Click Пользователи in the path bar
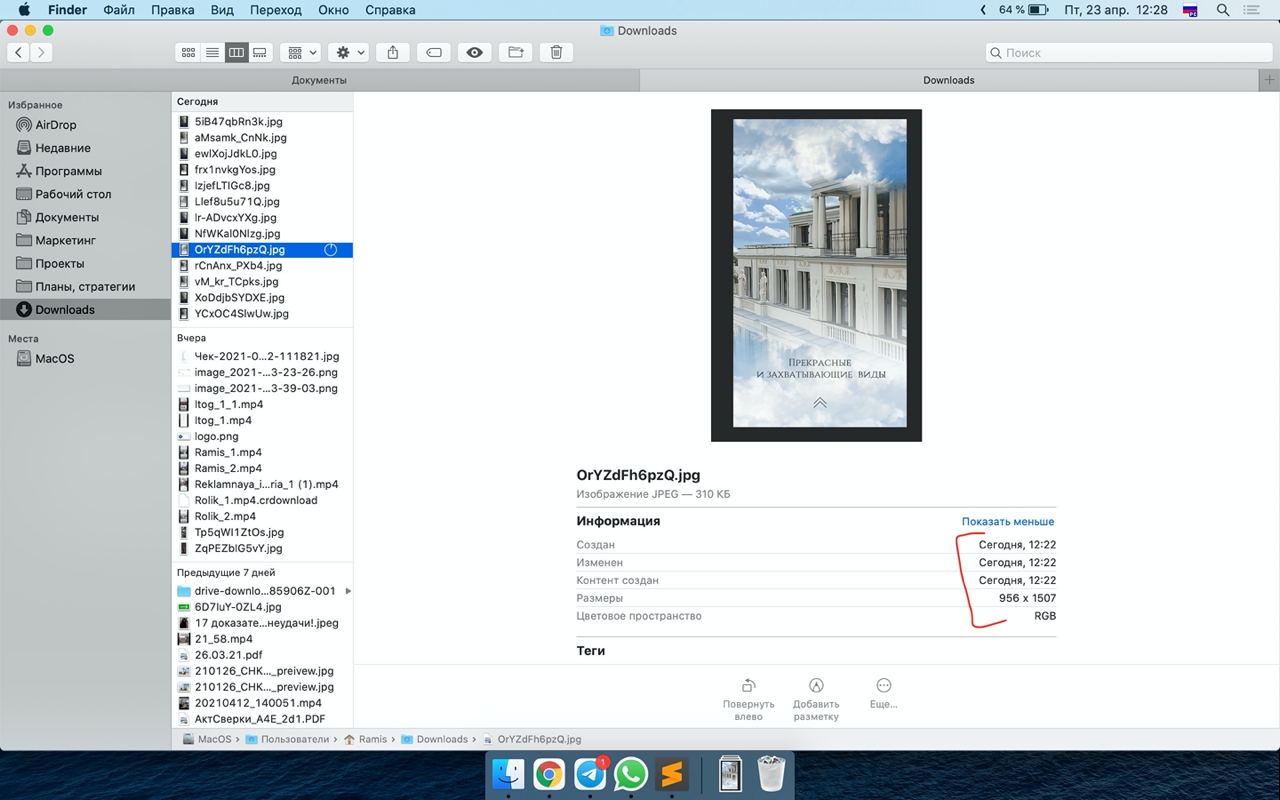This screenshot has width=1280, height=800. click(287, 740)
